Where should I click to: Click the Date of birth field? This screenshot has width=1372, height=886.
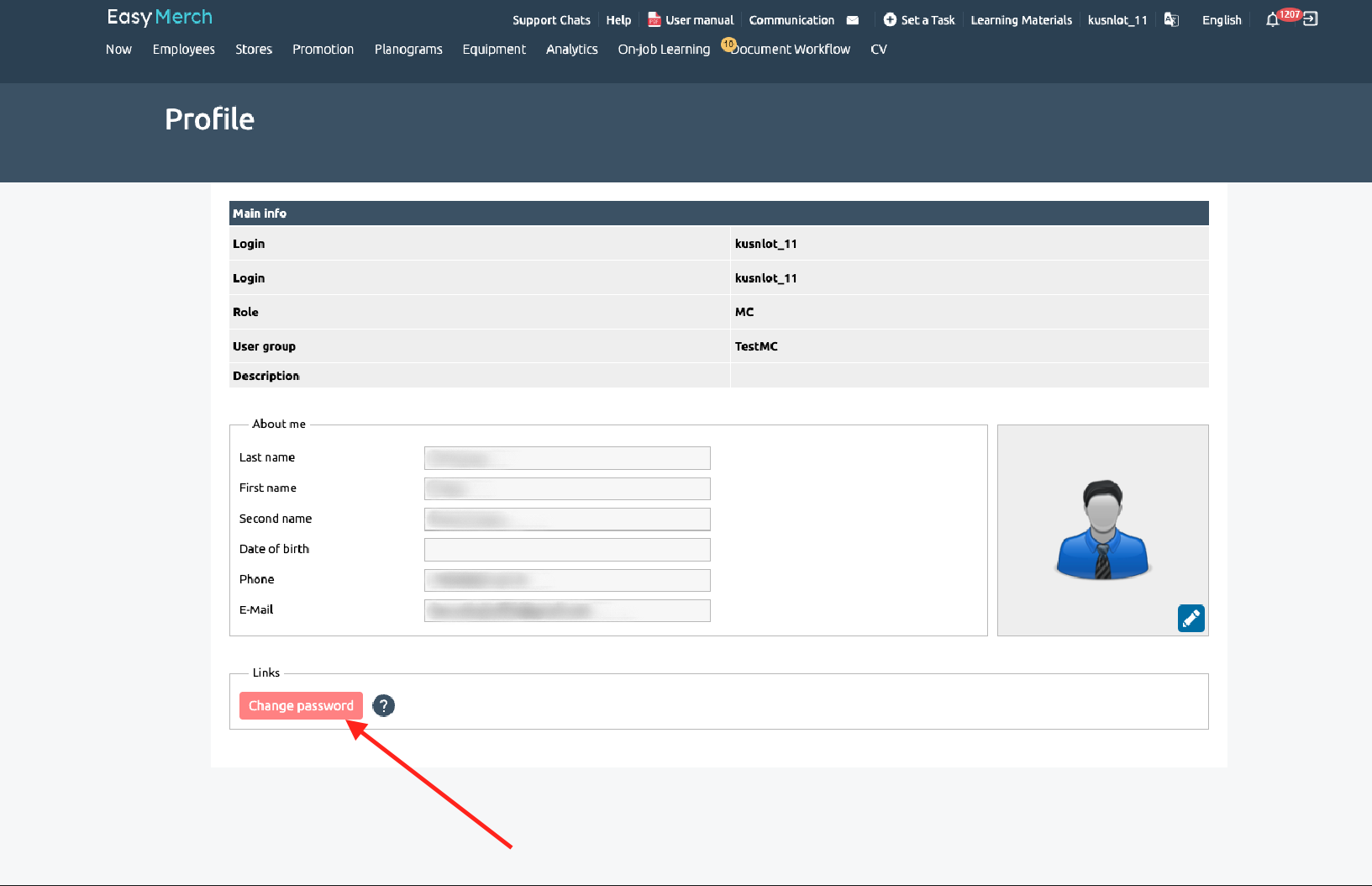[567, 550]
